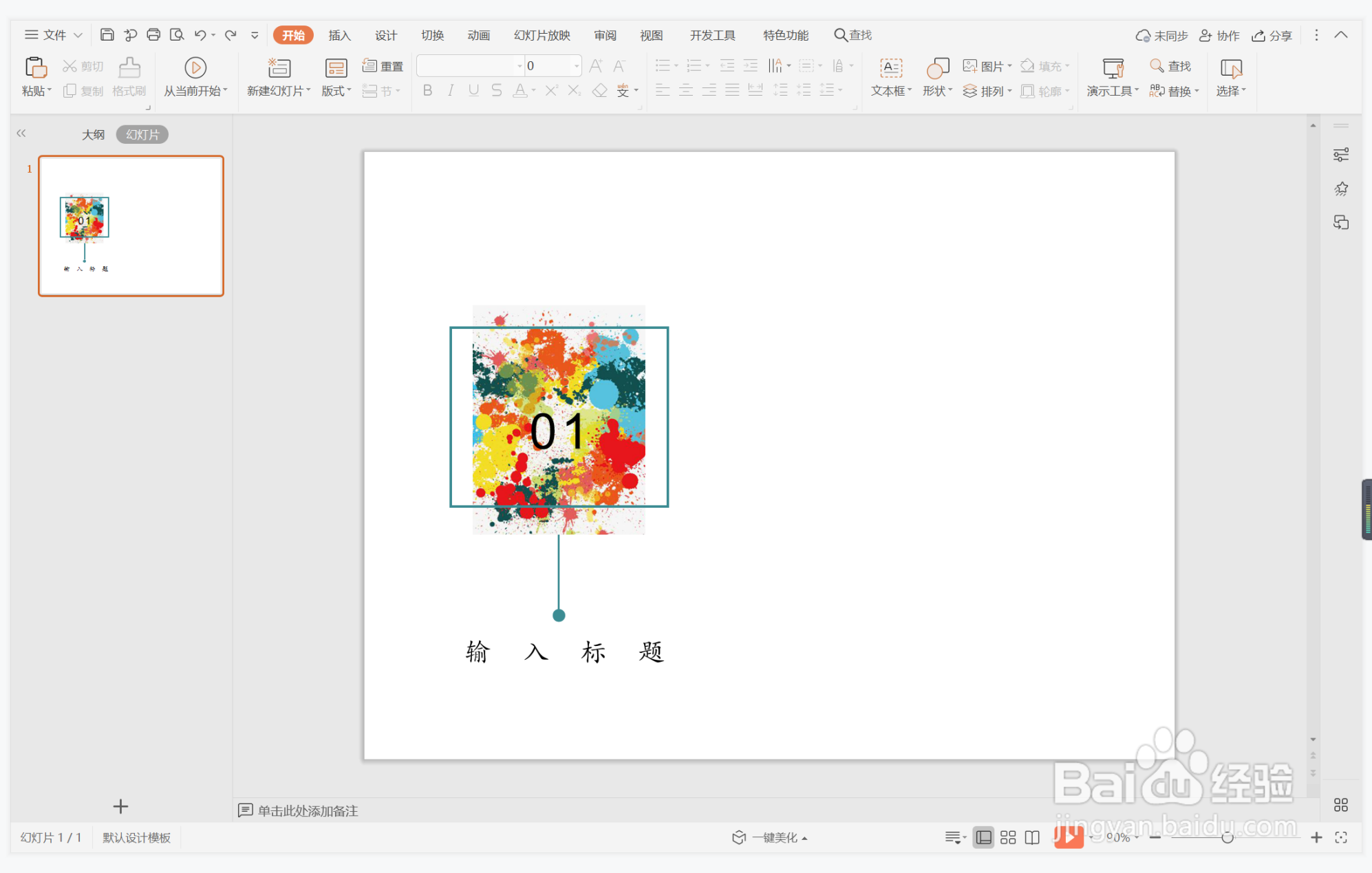Click One-click Beautify button

click(x=769, y=837)
